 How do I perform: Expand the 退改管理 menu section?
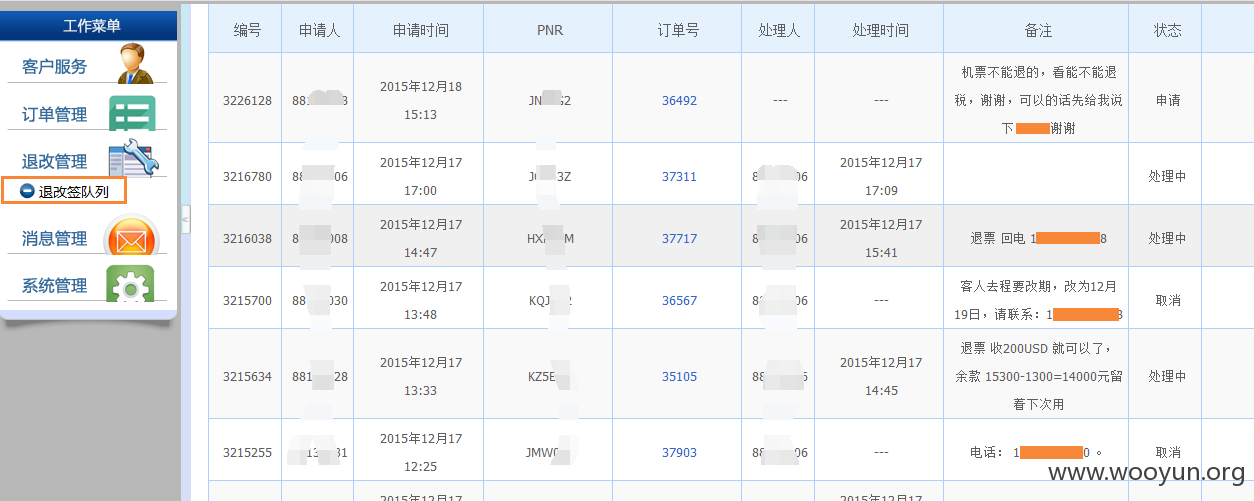[x=55, y=161]
